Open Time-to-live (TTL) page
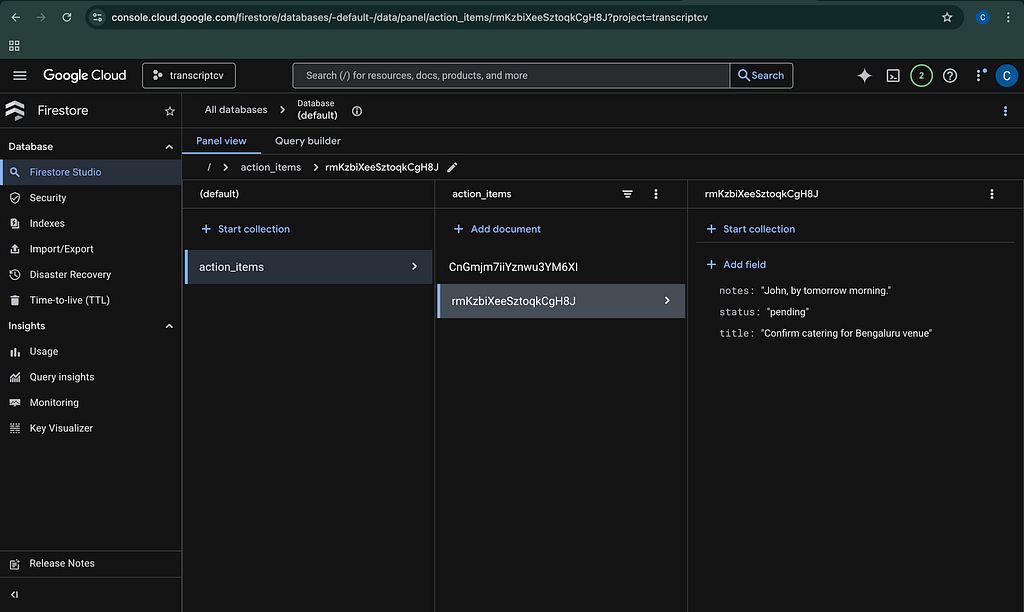Viewport: 1024px width, 612px height. 91,300
